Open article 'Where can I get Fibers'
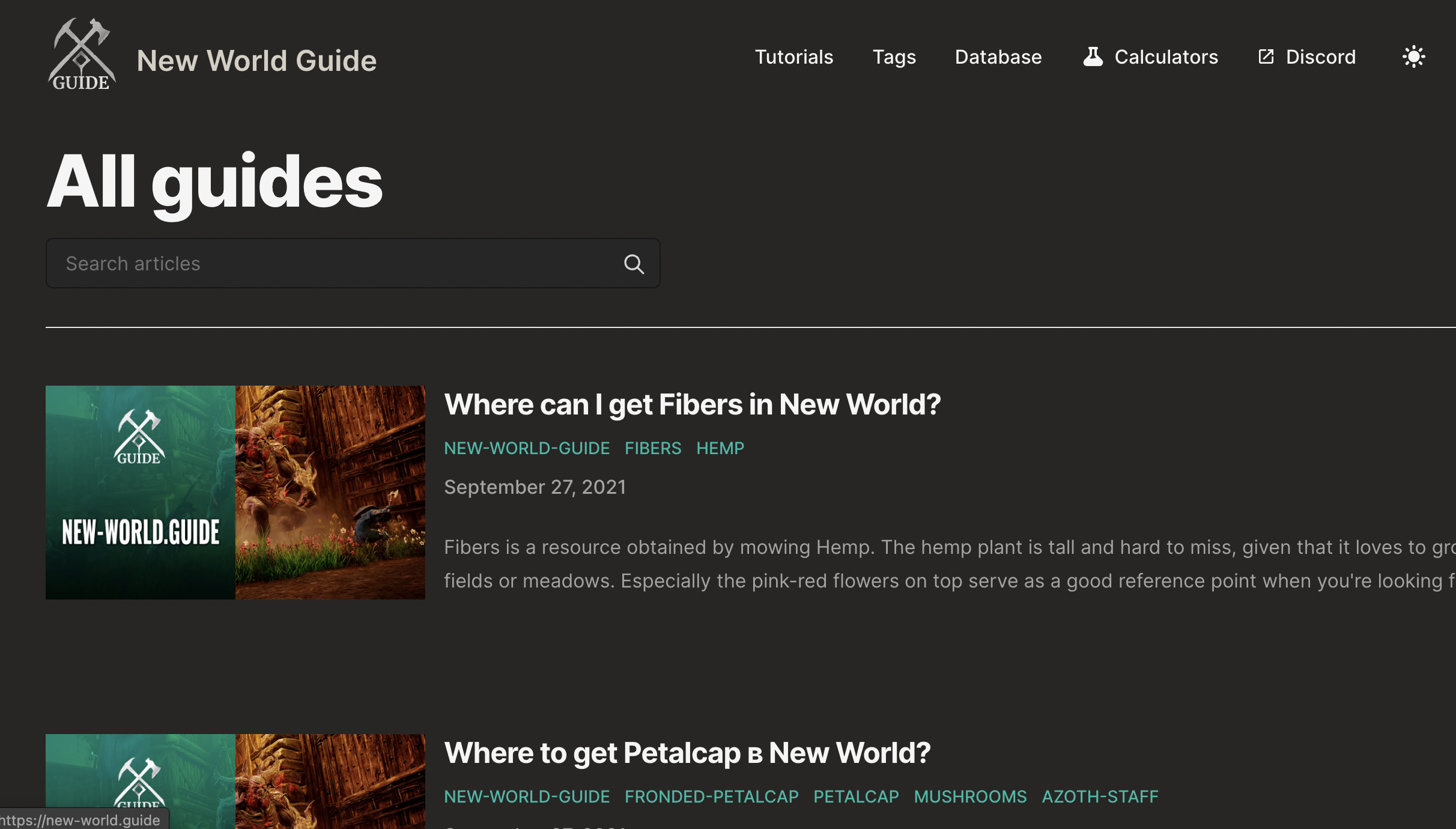This screenshot has height=829, width=1456. pyautogui.click(x=692, y=404)
